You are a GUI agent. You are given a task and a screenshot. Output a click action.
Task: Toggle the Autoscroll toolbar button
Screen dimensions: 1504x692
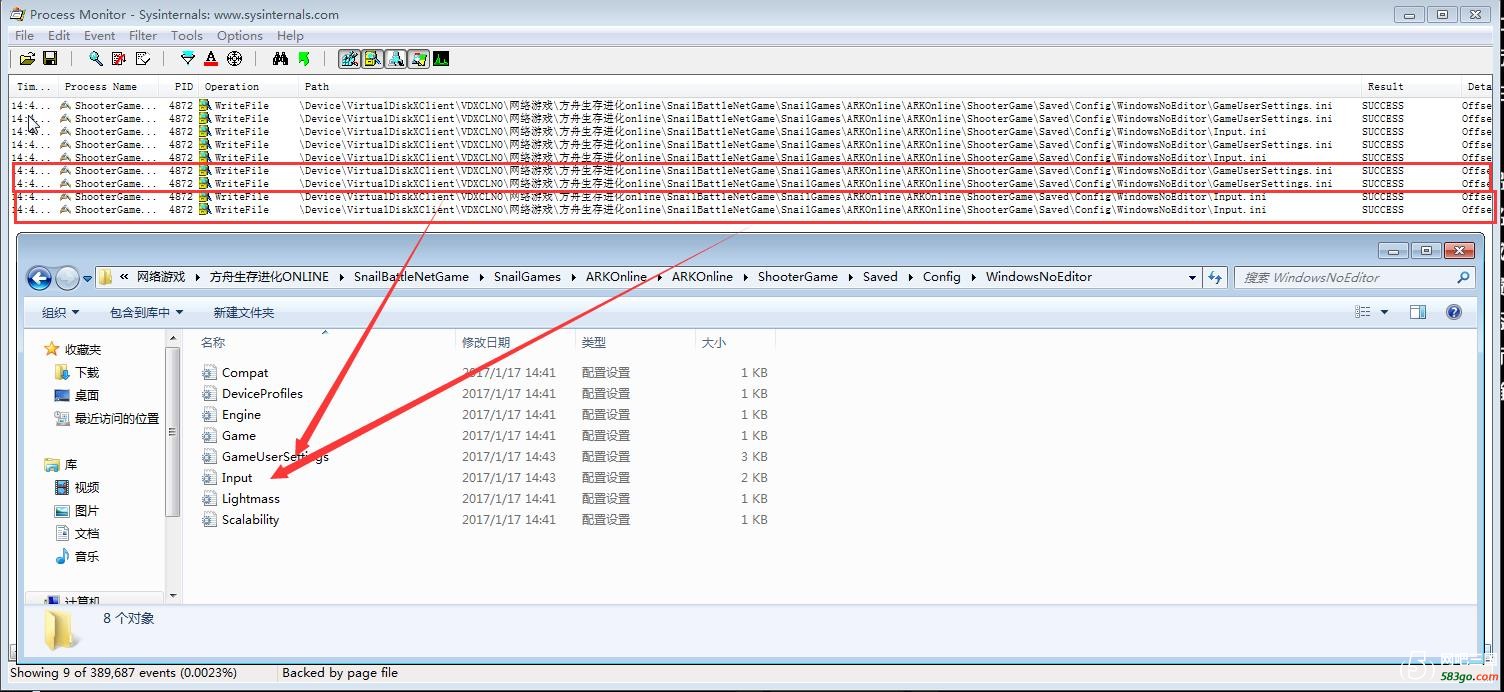119,59
